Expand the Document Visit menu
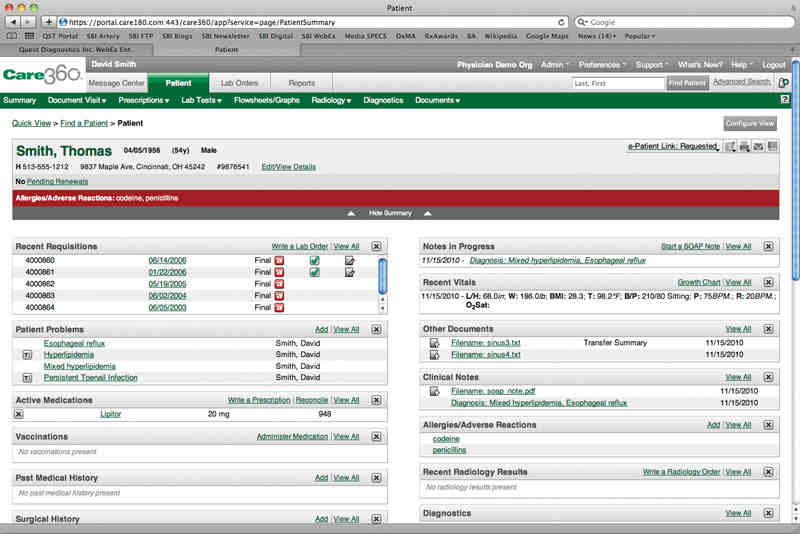Screen dimensions: 800x534 (77, 100)
